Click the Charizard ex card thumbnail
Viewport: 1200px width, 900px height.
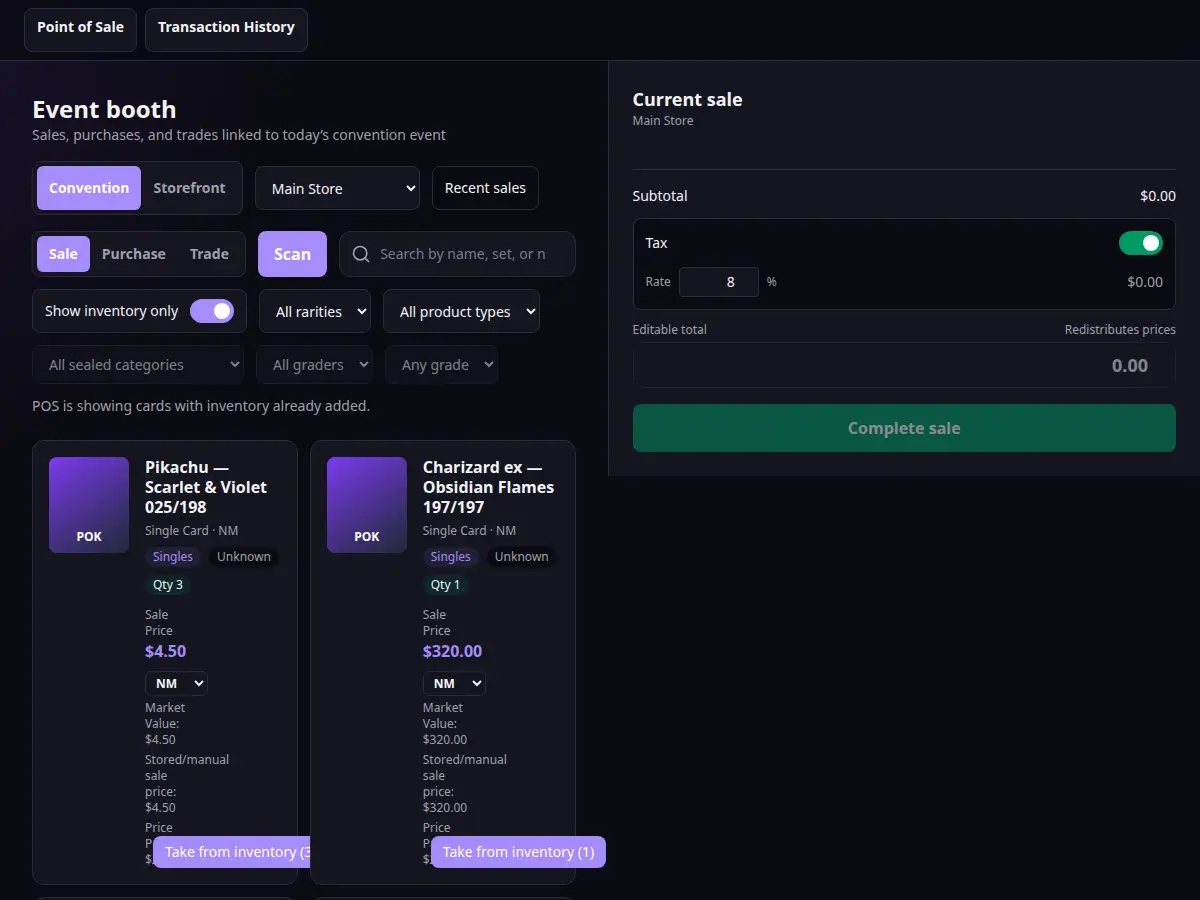point(367,505)
